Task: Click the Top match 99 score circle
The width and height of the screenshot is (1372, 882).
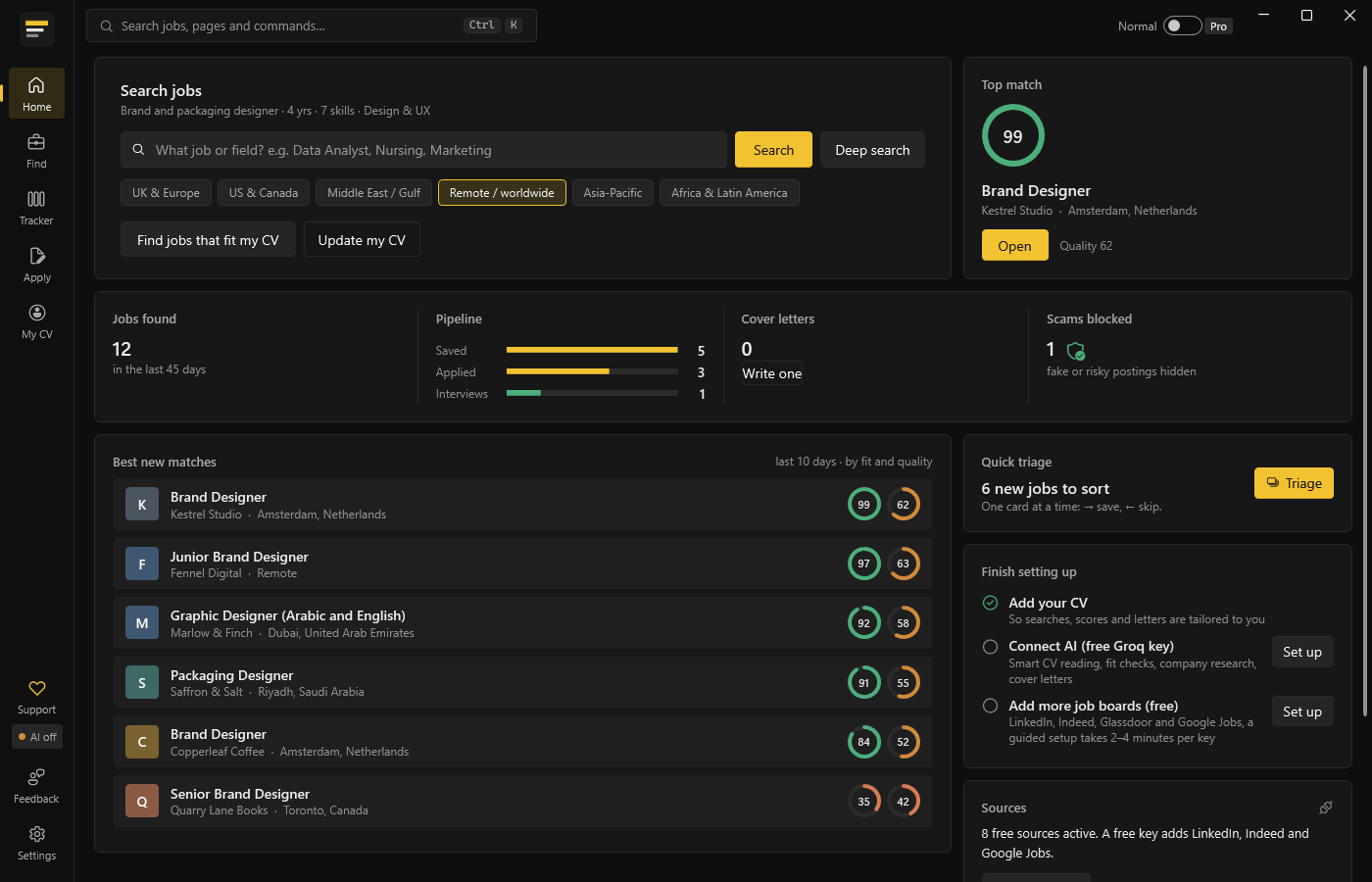Action: [1012, 136]
